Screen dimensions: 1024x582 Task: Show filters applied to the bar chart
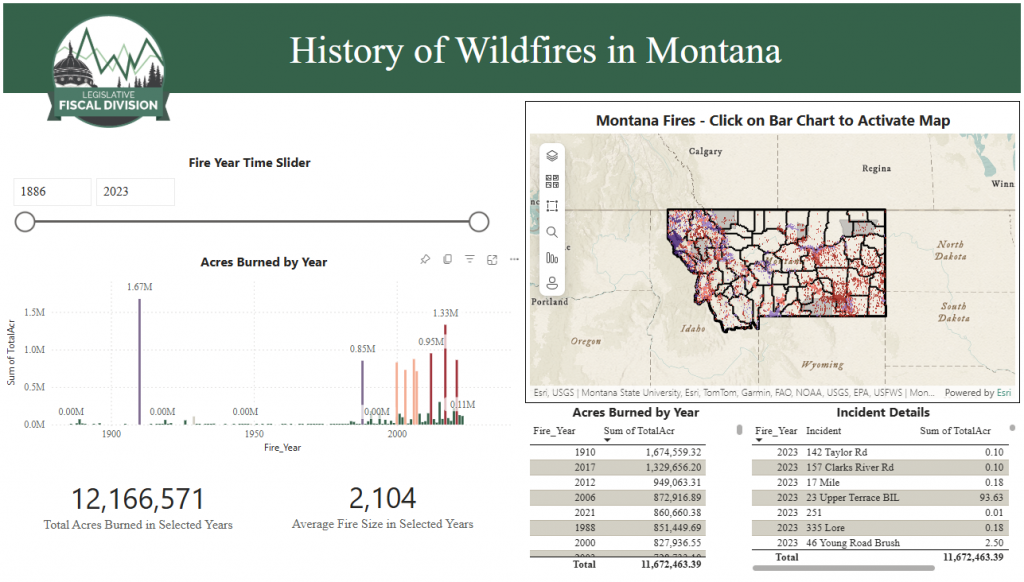(x=469, y=260)
